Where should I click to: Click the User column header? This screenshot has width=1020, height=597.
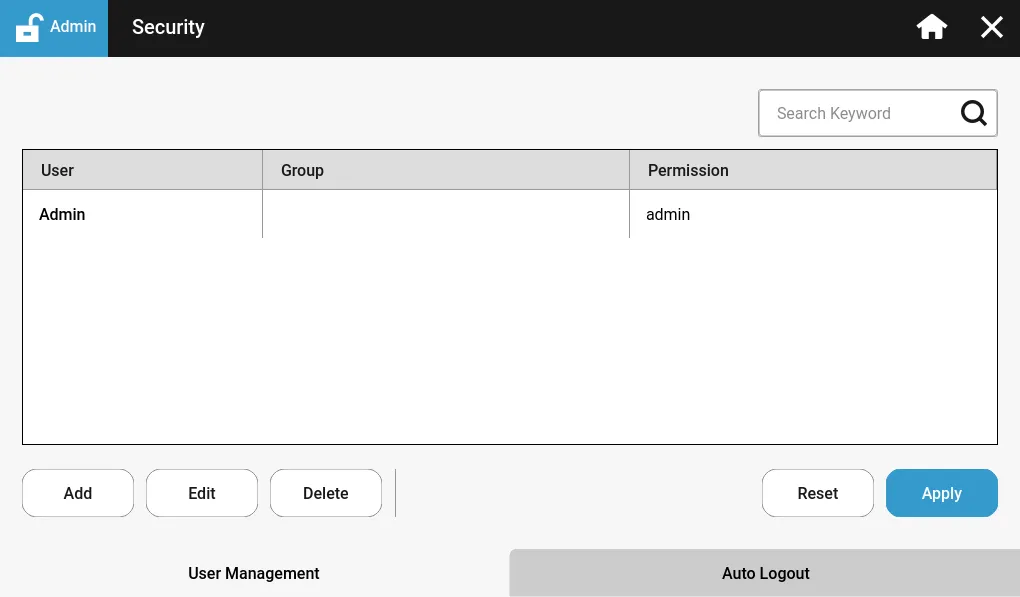[x=142, y=170]
